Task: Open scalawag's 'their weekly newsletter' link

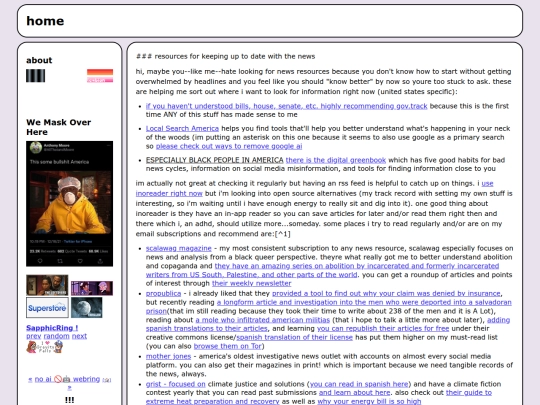Action: (x=251, y=283)
